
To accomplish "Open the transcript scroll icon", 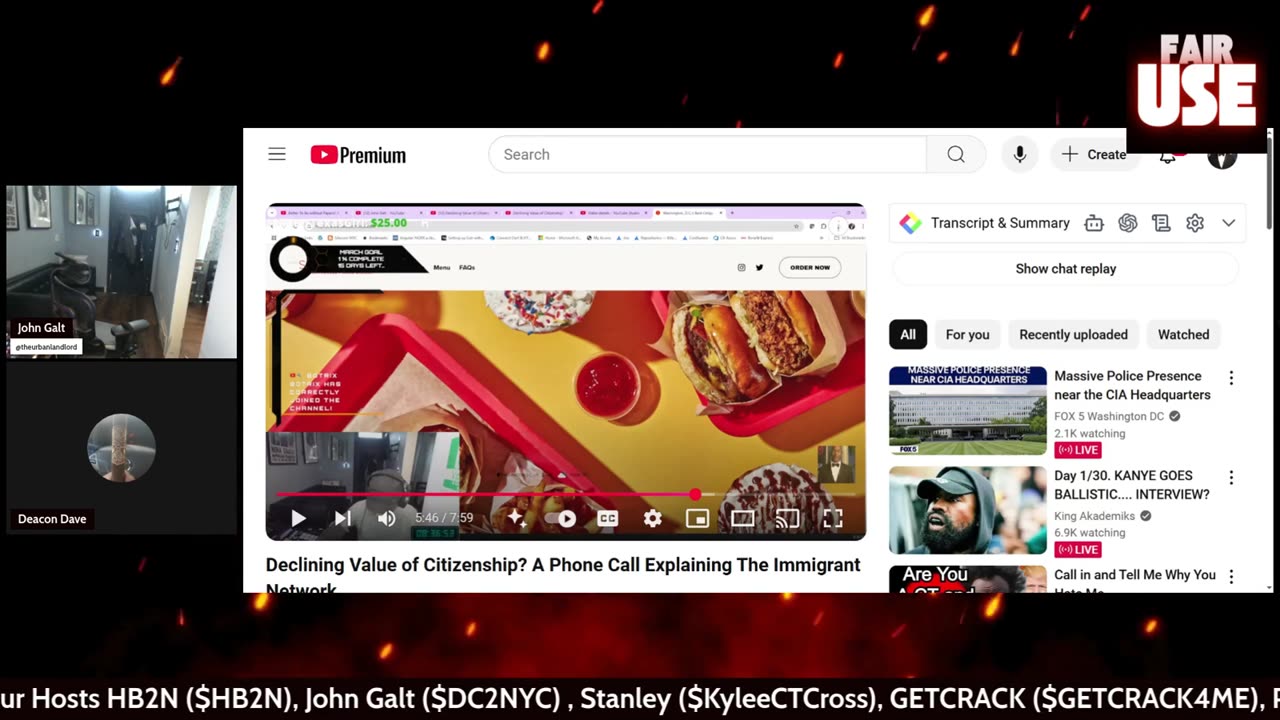I will pos(1161,223).
